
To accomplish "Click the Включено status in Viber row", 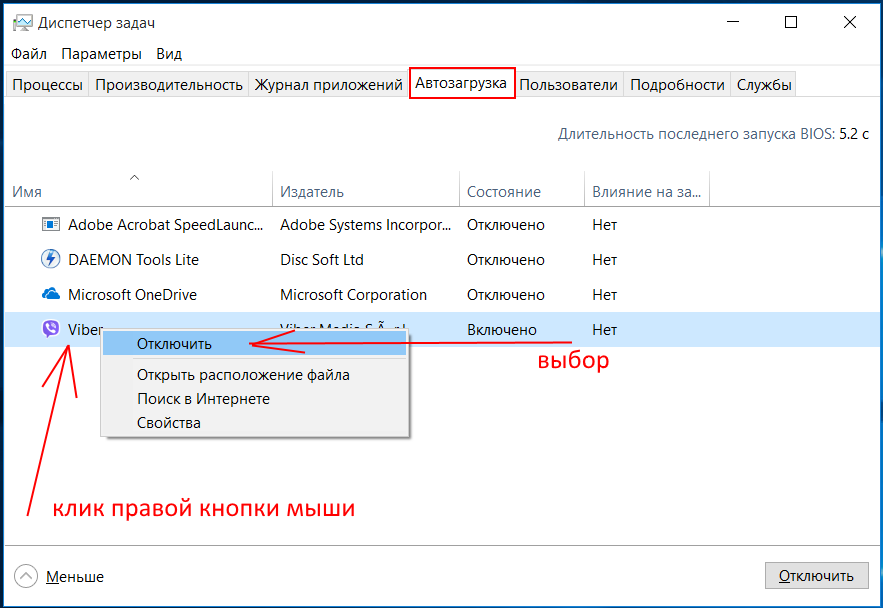I will (x=502, y=329).
